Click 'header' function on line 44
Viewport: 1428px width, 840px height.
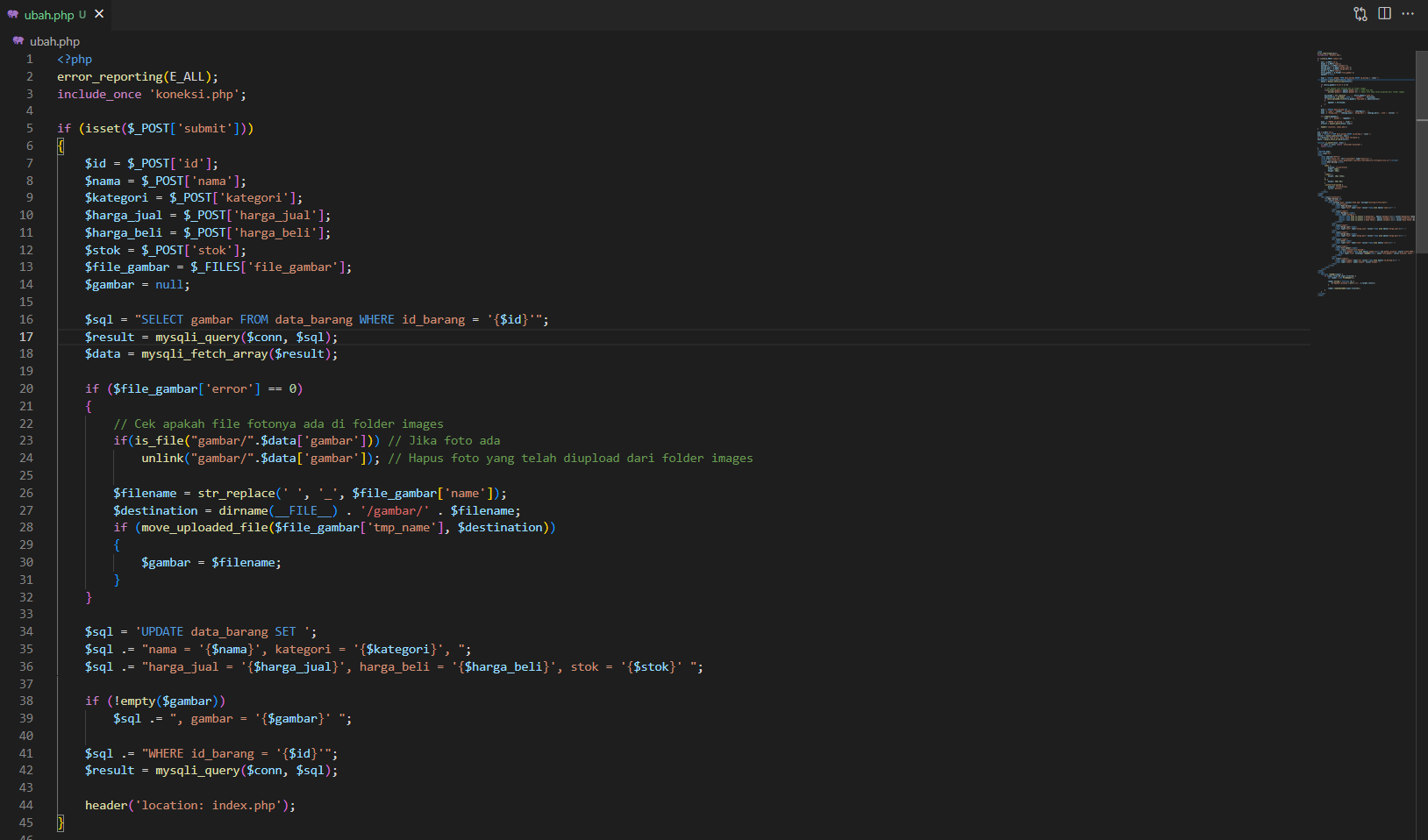[x=106, y=806]
